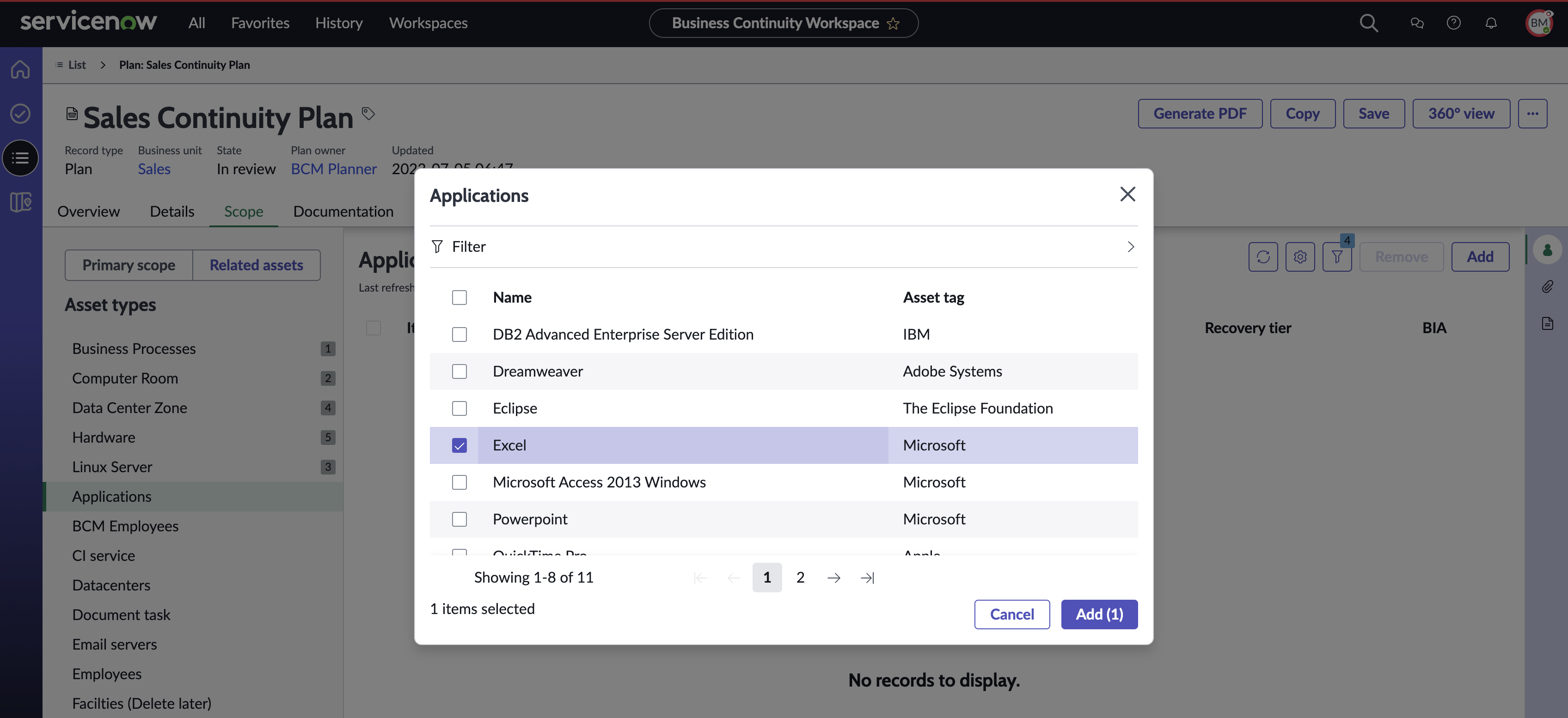Switch to the Details tab
Viewport: 1568px width, 718px height.
(172, 211)
